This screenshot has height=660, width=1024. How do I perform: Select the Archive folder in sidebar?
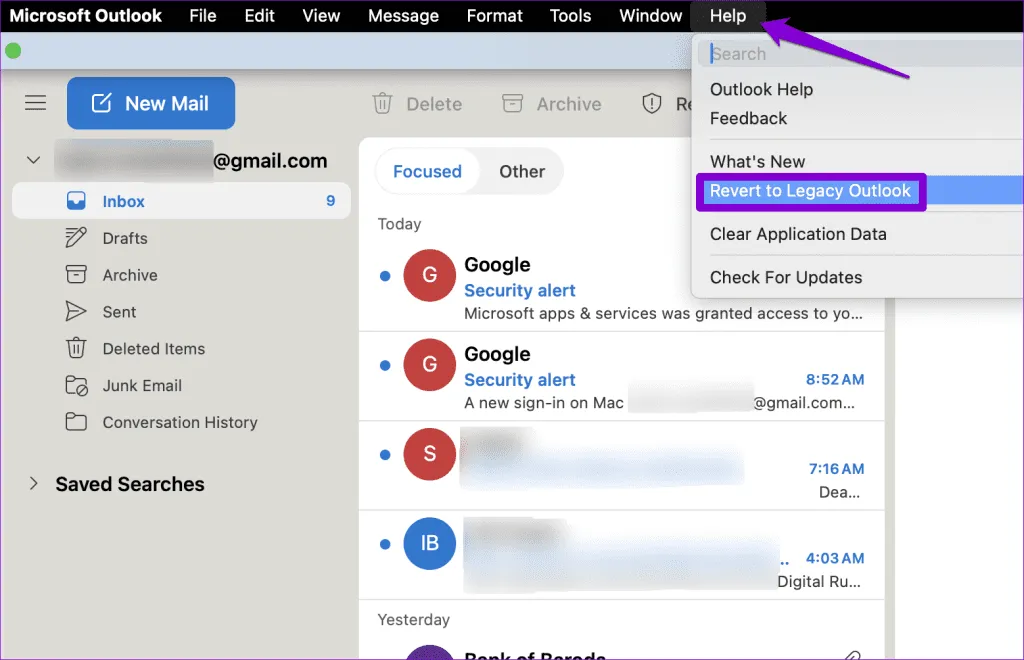[129, 275]
